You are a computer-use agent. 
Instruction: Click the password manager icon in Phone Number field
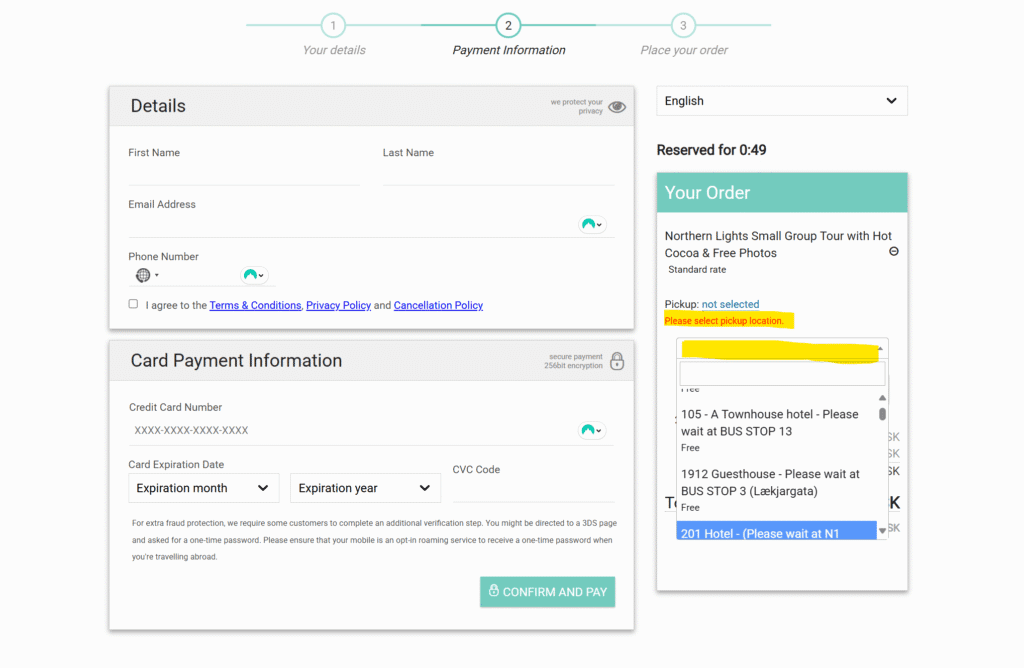click(255, 275)
